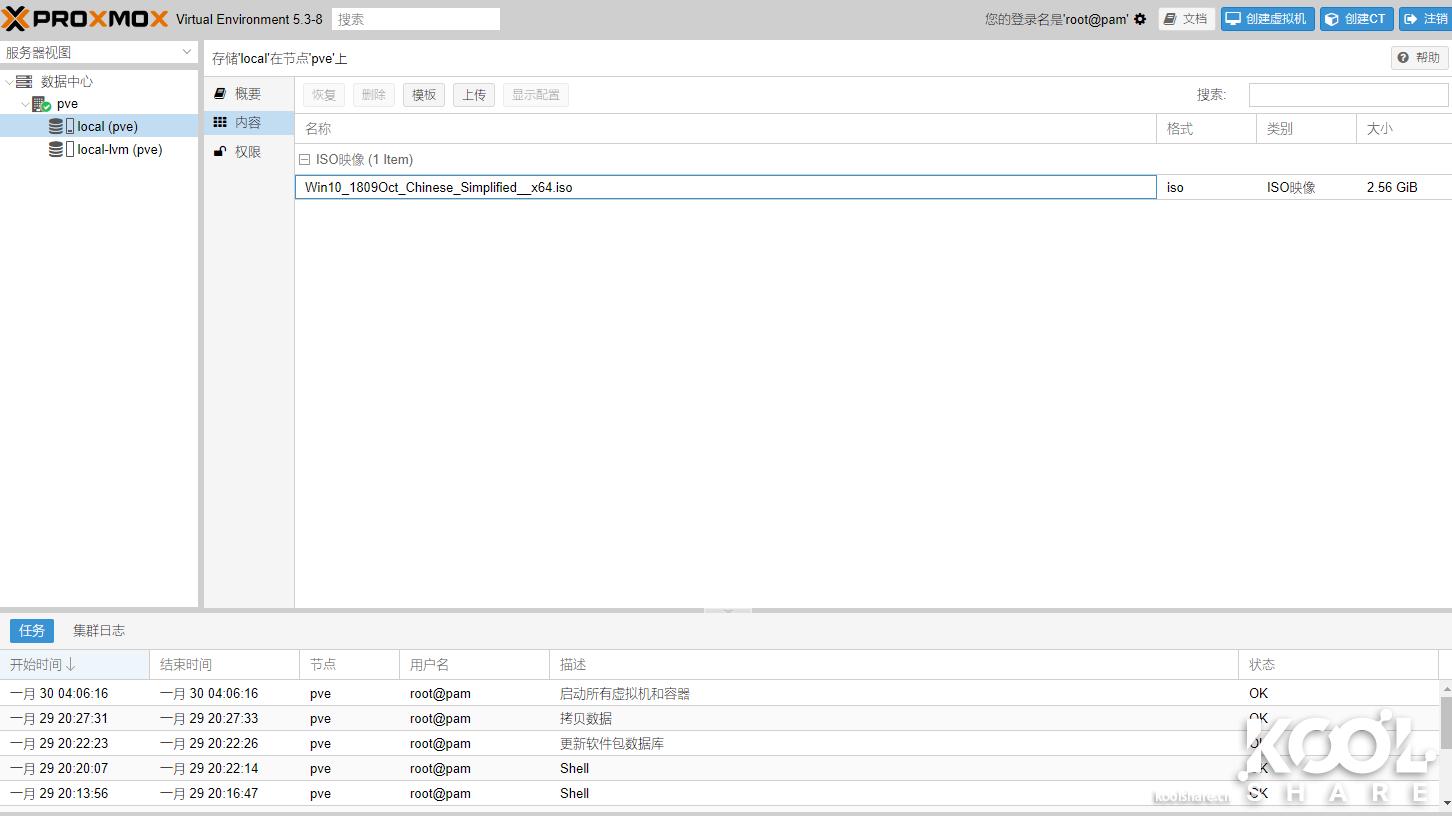The image size is (1452, 816).
Task: Sort tasks by 开始时间 column header
Action: tap(44, 665)
